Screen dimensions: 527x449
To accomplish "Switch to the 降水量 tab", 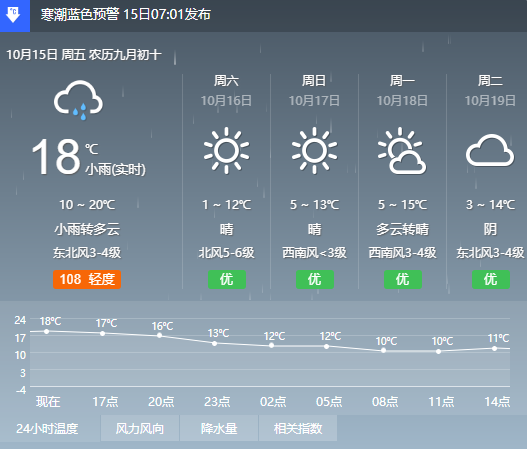I will [x=219, y=428].
